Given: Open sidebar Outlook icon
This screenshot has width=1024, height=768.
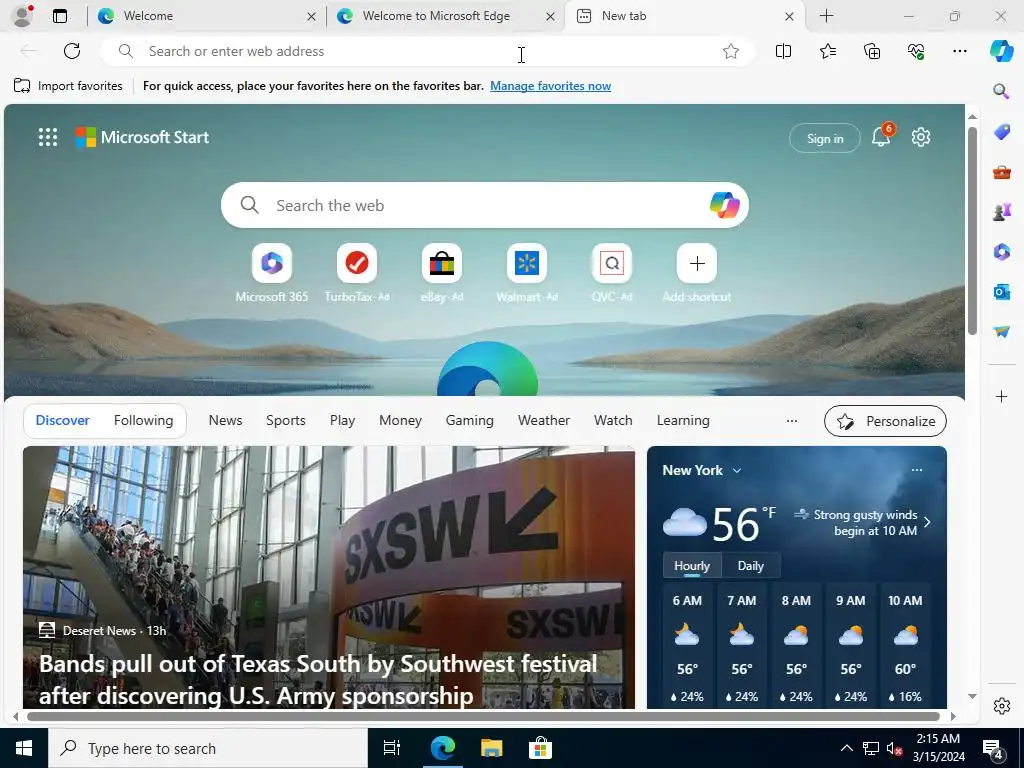Looking at the screenshot, I should (x=1001, y=291).
